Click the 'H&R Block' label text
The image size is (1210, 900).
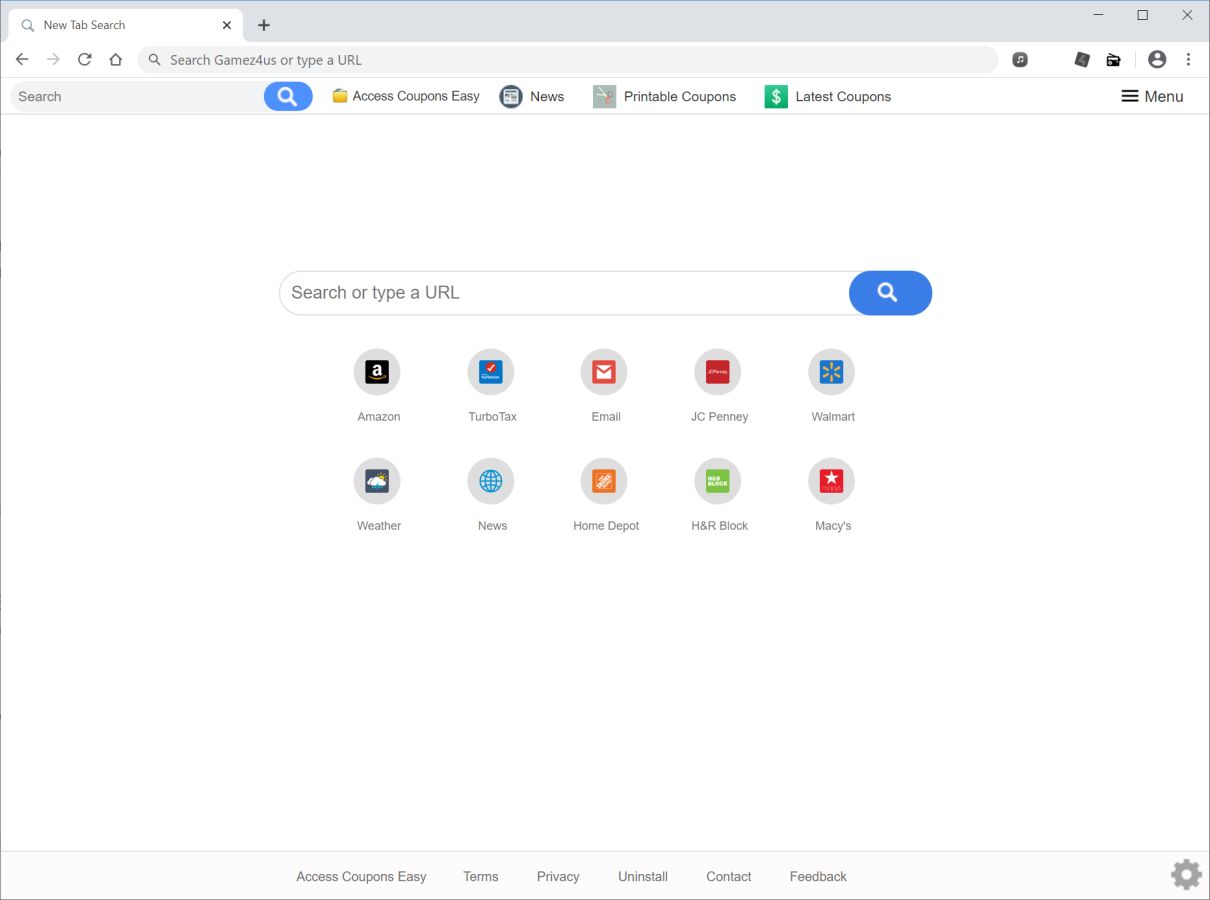pos(719,526)
